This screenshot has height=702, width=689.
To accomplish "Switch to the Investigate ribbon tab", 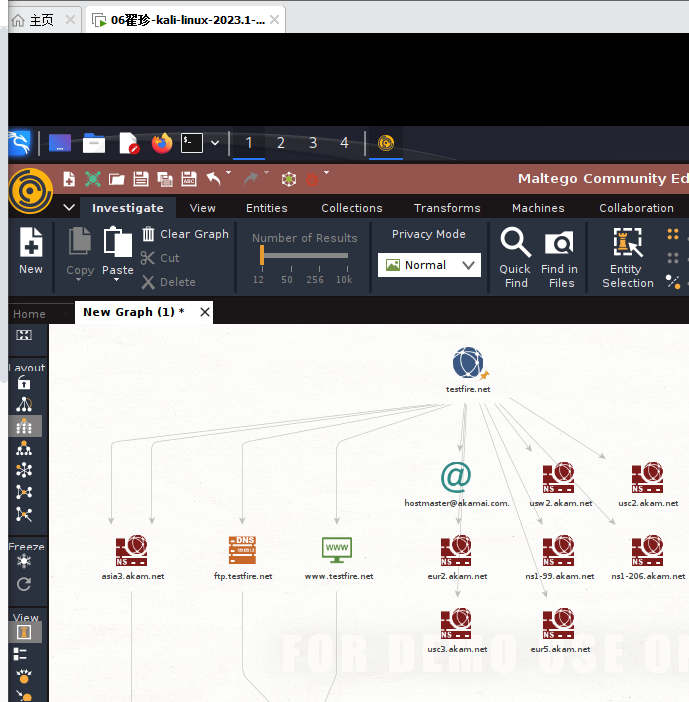I will click(128, 208).
